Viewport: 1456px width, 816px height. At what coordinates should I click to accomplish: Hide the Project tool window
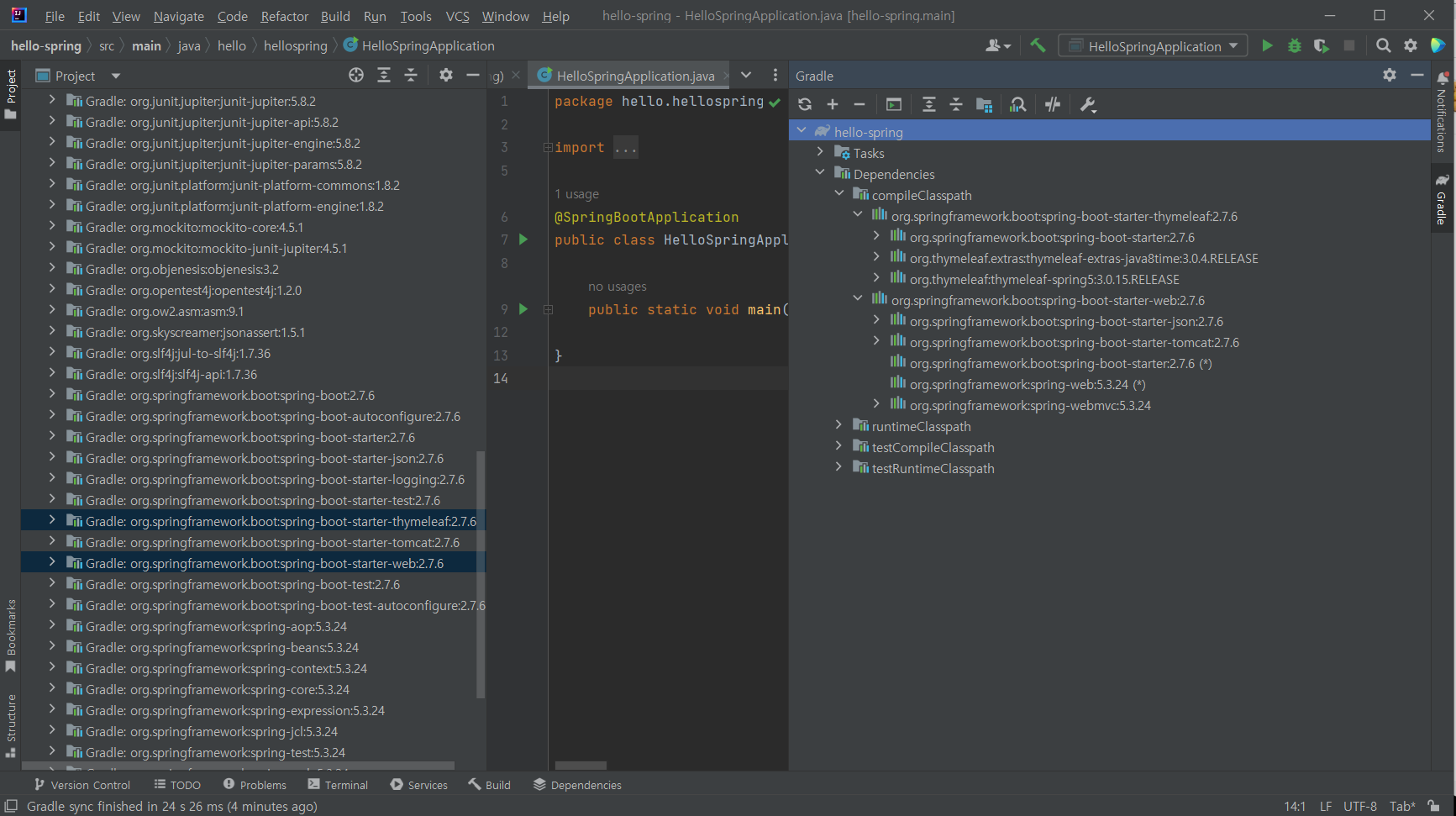[473, 76]
